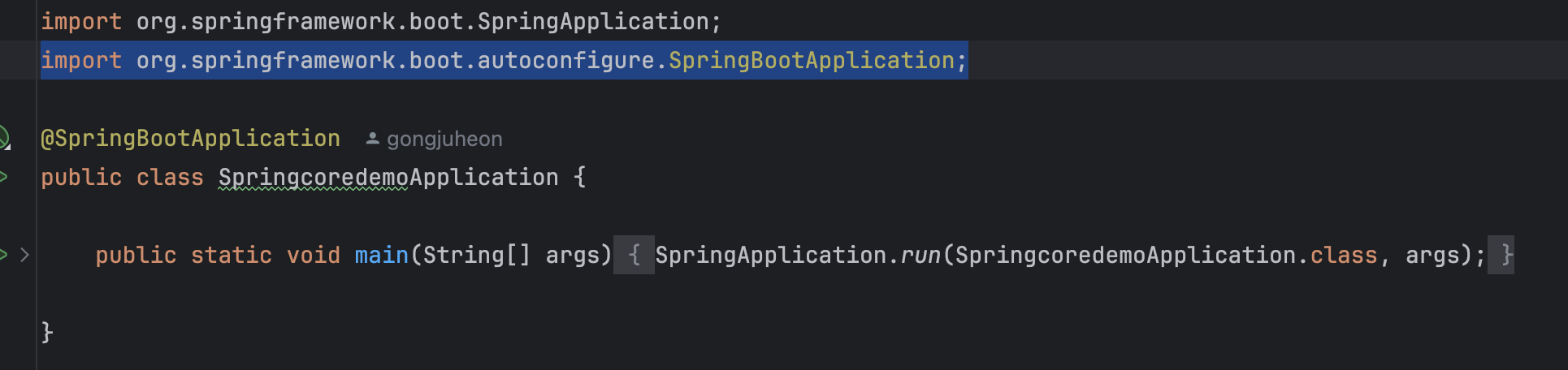Viewport: 1568px width, 370px height.
Task: Click the main method name
Action: (381, 255)
